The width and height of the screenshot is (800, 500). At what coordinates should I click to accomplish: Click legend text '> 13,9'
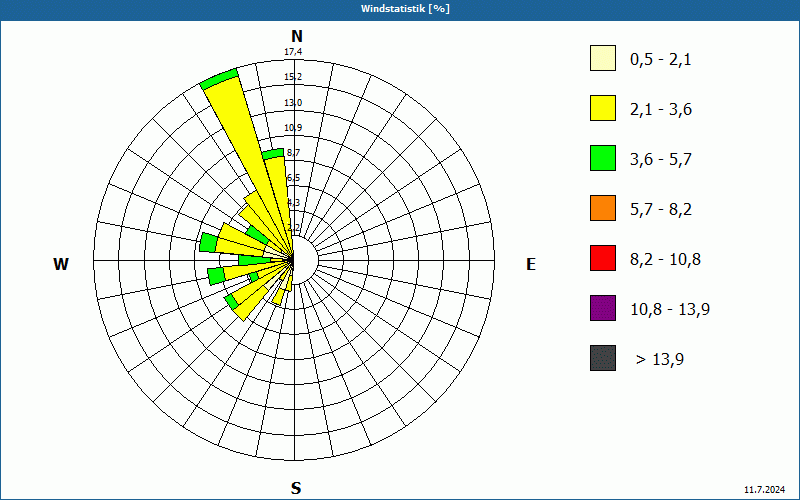pos(660,360)
